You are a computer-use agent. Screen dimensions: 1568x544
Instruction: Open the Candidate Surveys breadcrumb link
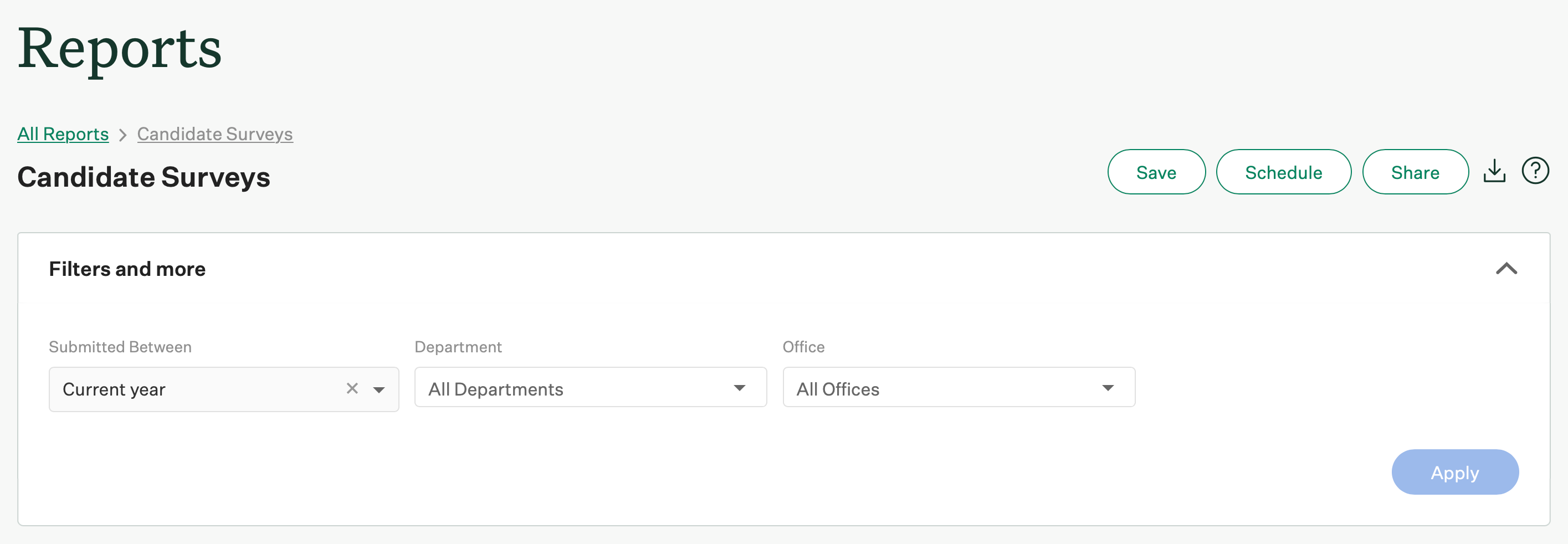pyautogui.click(x=214, y=134)
